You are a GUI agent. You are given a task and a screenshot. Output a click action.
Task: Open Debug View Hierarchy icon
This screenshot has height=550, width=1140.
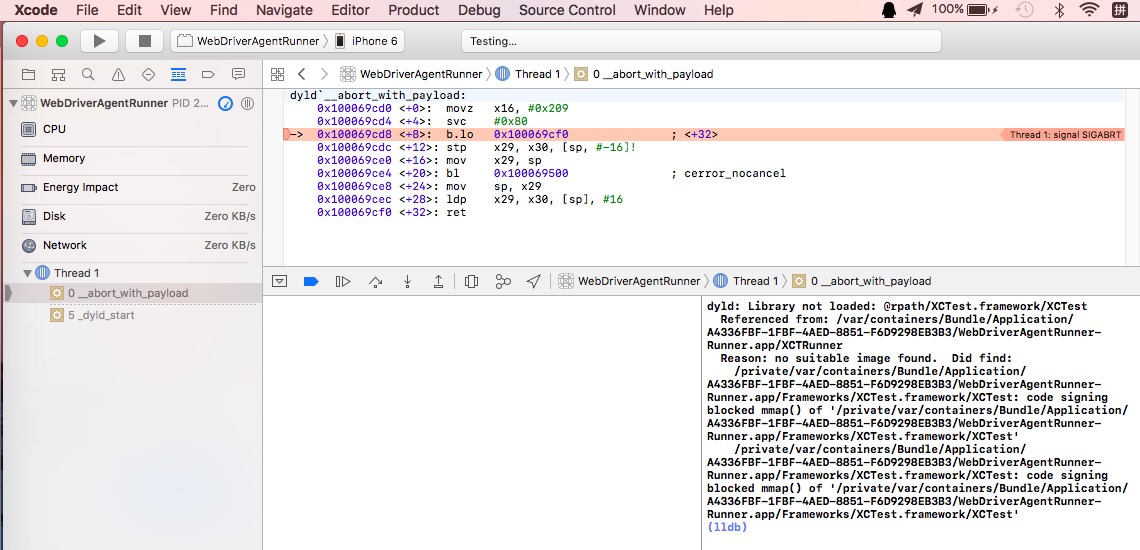pyautogui.click(x=471, y=281)
